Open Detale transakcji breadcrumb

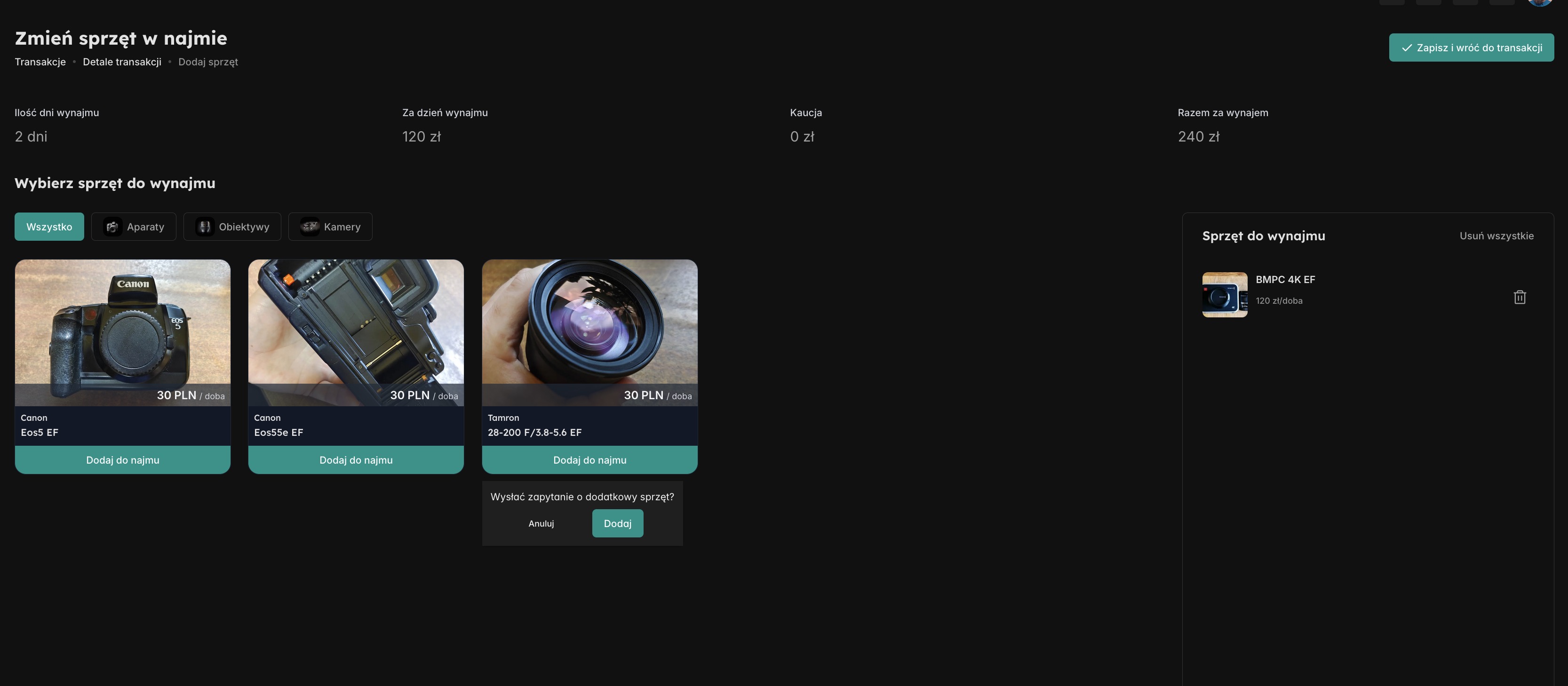point(122,62)
